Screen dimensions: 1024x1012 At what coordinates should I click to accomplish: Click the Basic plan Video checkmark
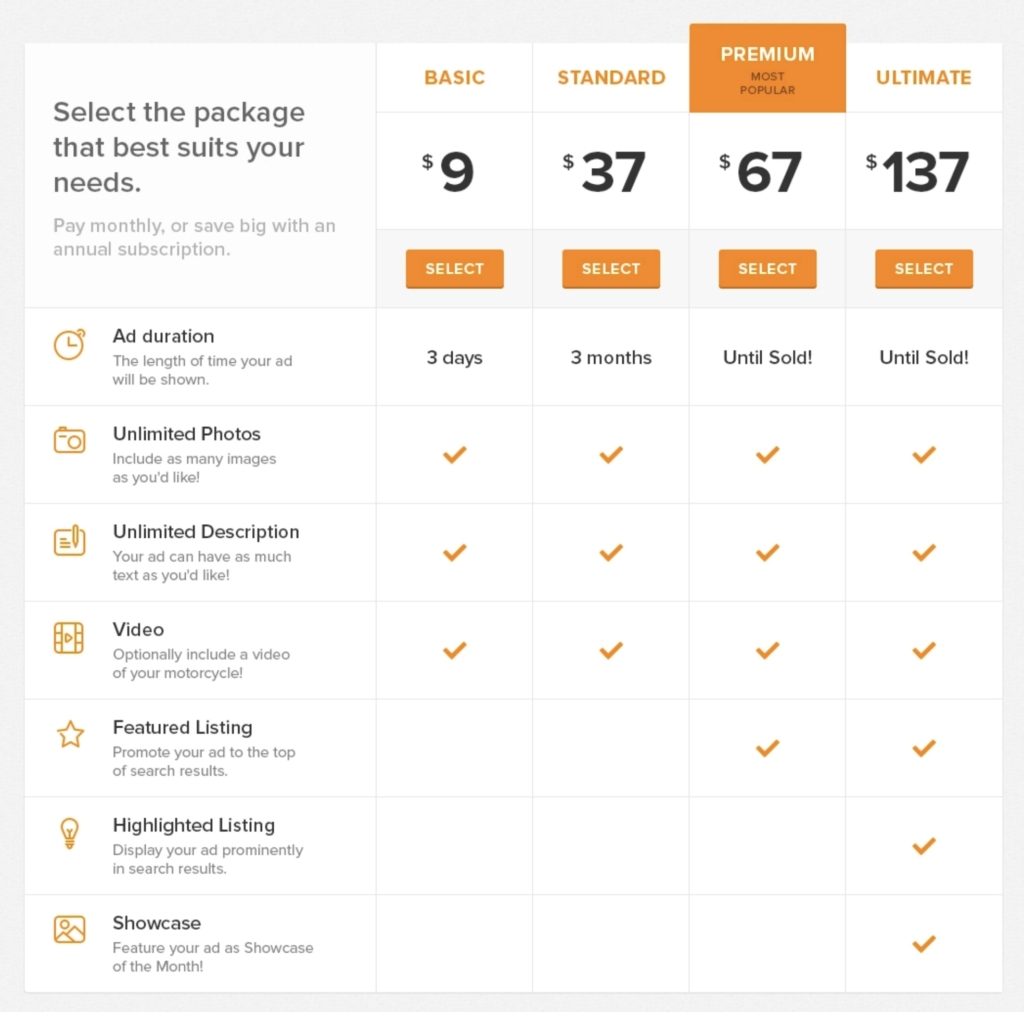point(455,650)
